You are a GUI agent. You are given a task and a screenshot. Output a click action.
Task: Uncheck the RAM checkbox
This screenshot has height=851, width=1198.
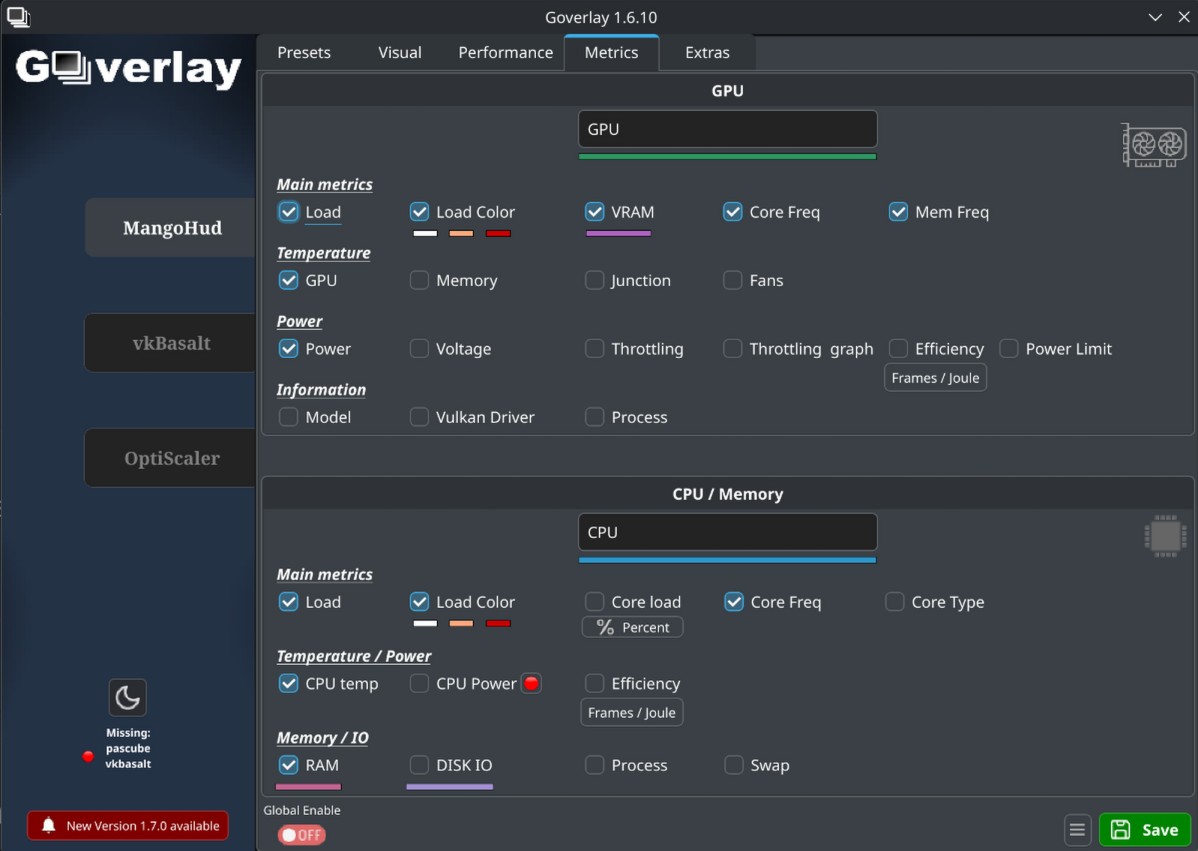pos(288,765)
